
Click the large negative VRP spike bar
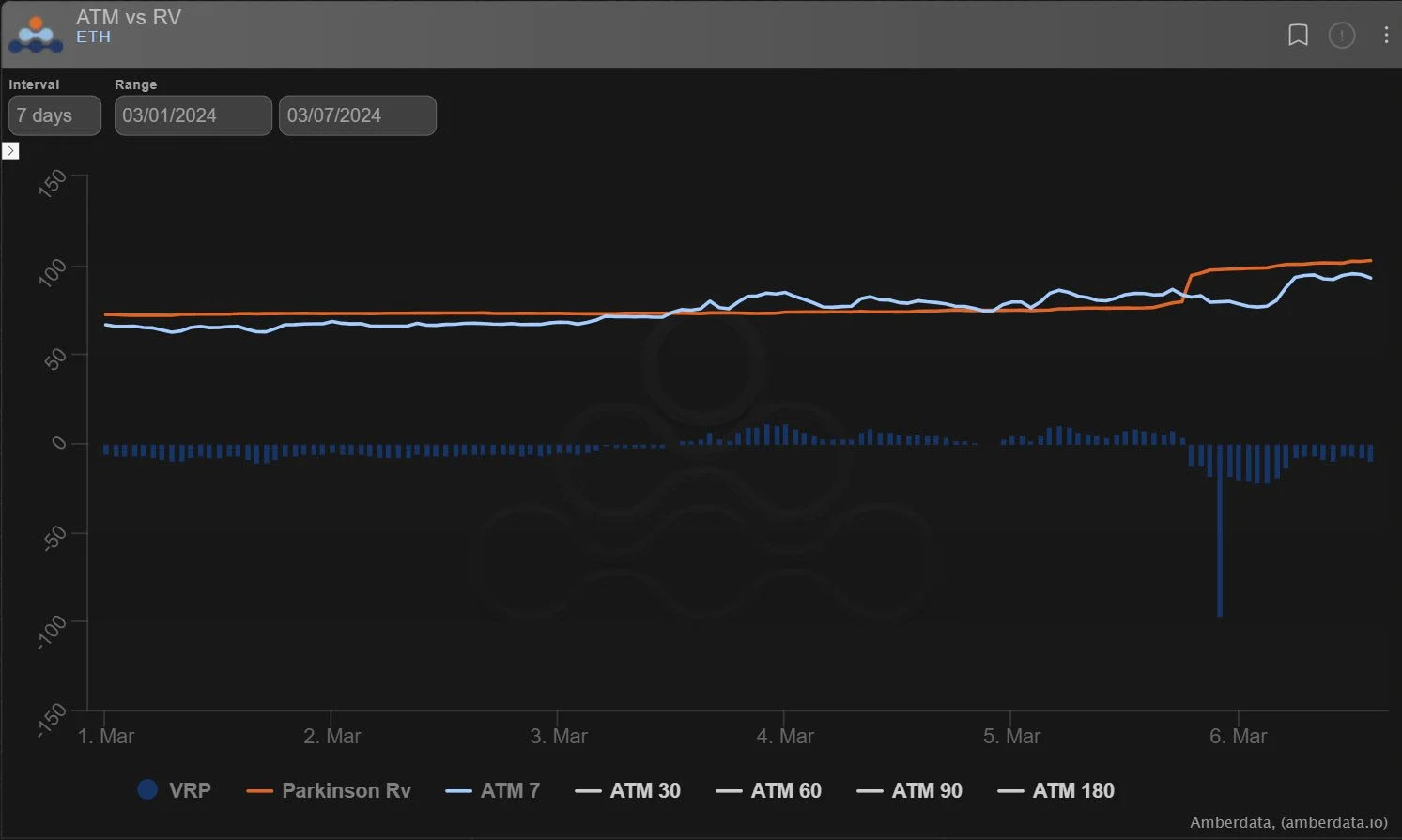click(1220, 530)
